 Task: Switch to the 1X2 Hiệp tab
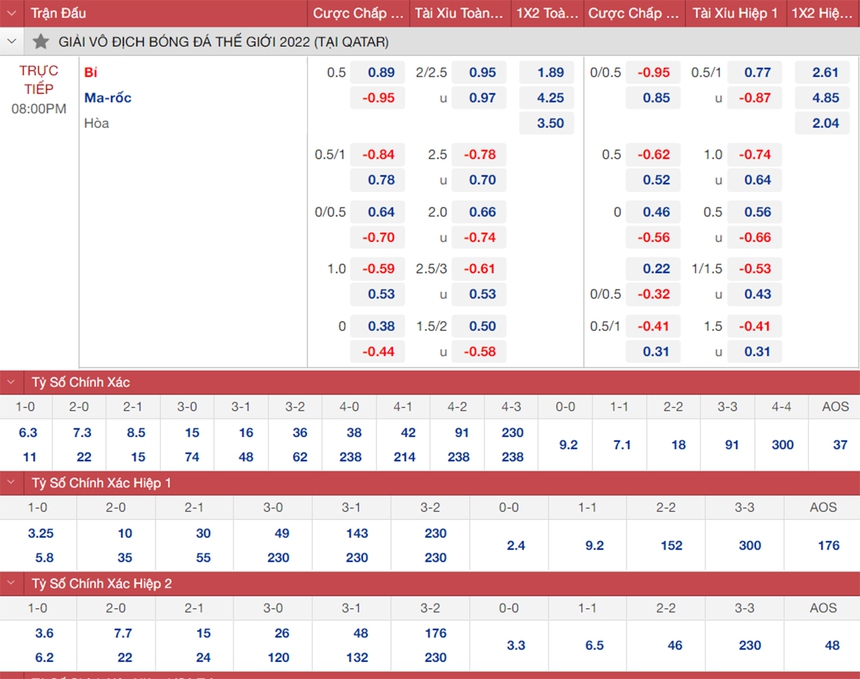[x=823, y=13]
